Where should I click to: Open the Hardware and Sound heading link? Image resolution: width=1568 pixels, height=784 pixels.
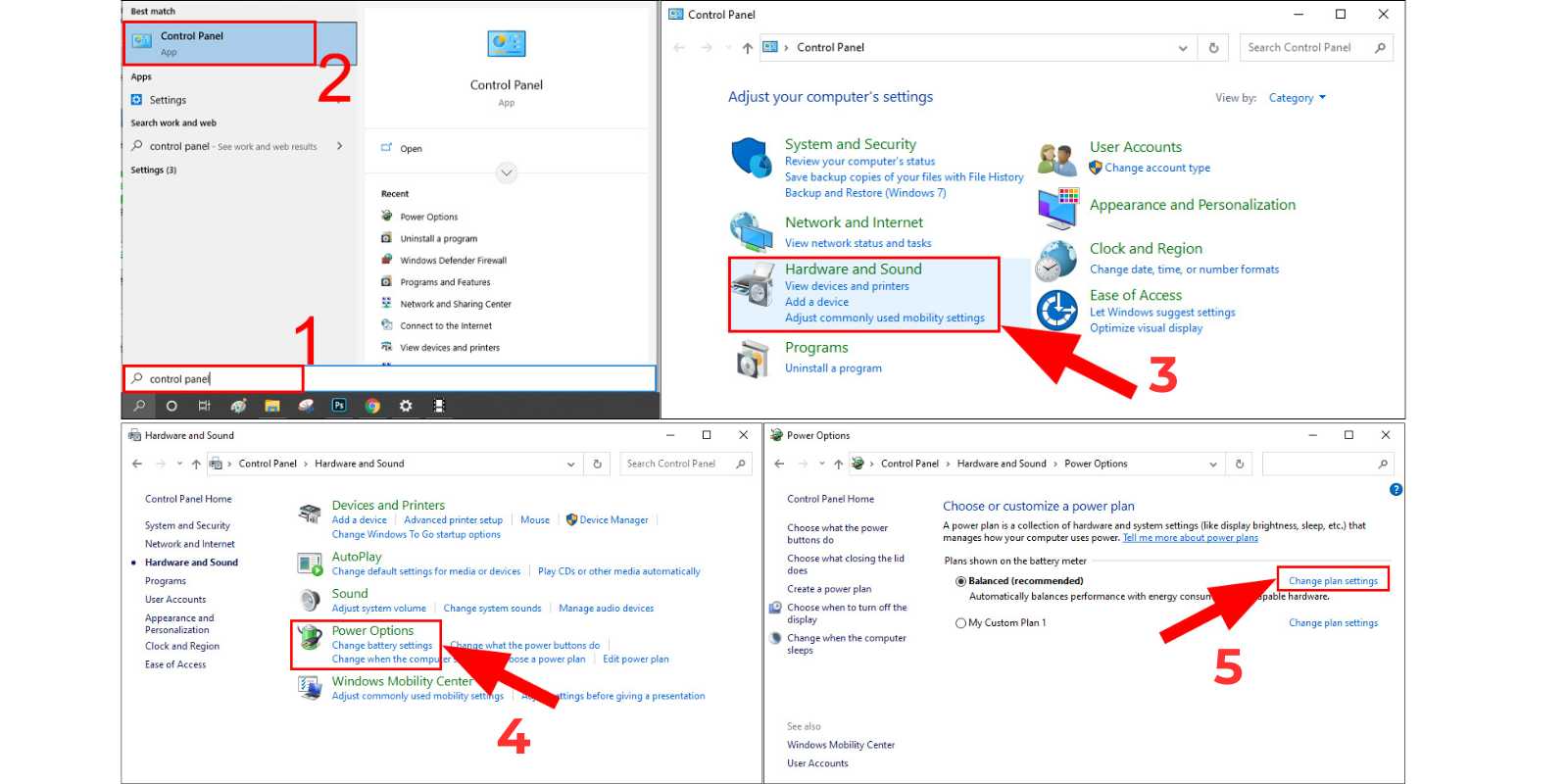[x=854, y=269]
